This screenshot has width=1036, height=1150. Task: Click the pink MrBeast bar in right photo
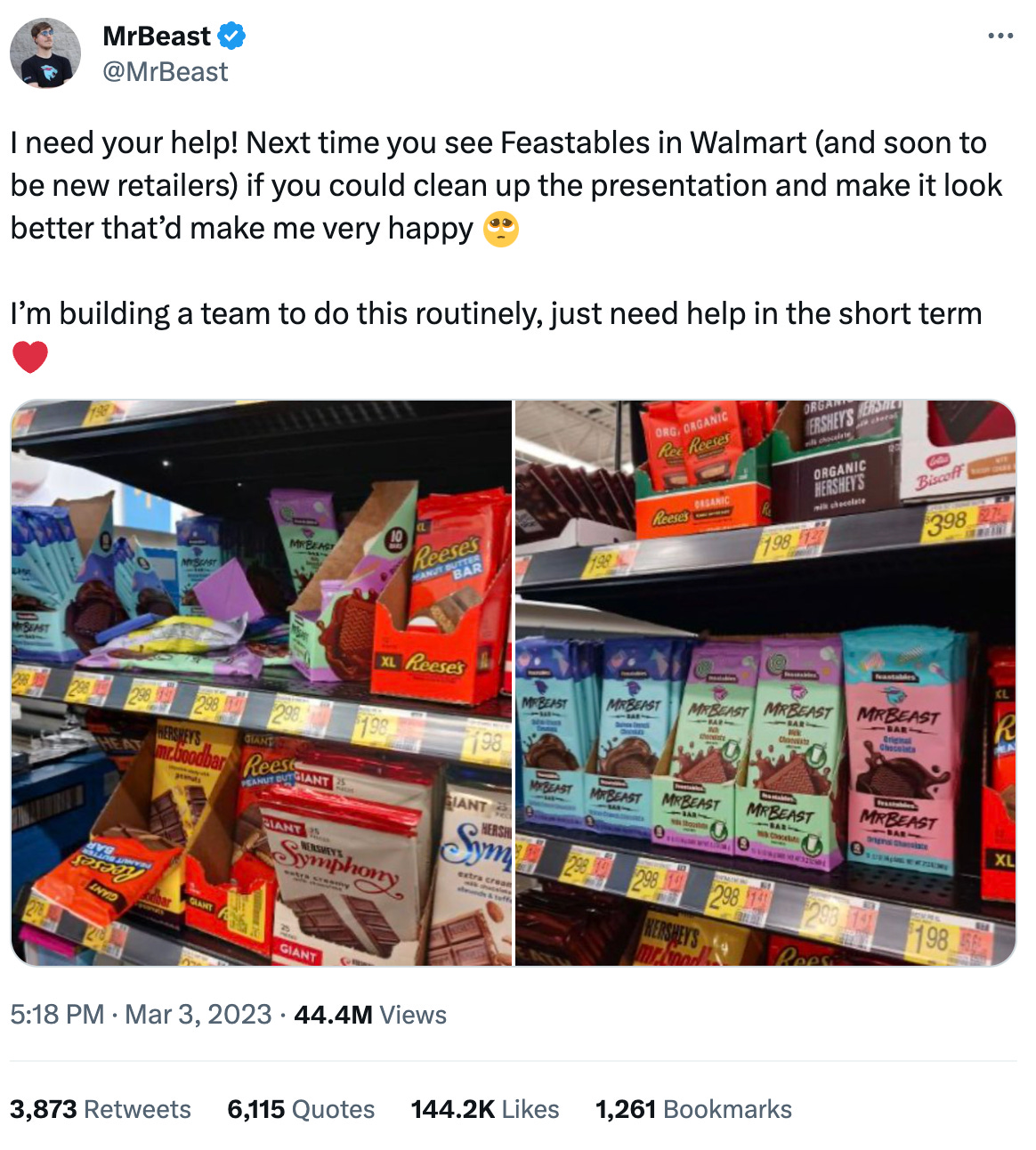point(904,749)
